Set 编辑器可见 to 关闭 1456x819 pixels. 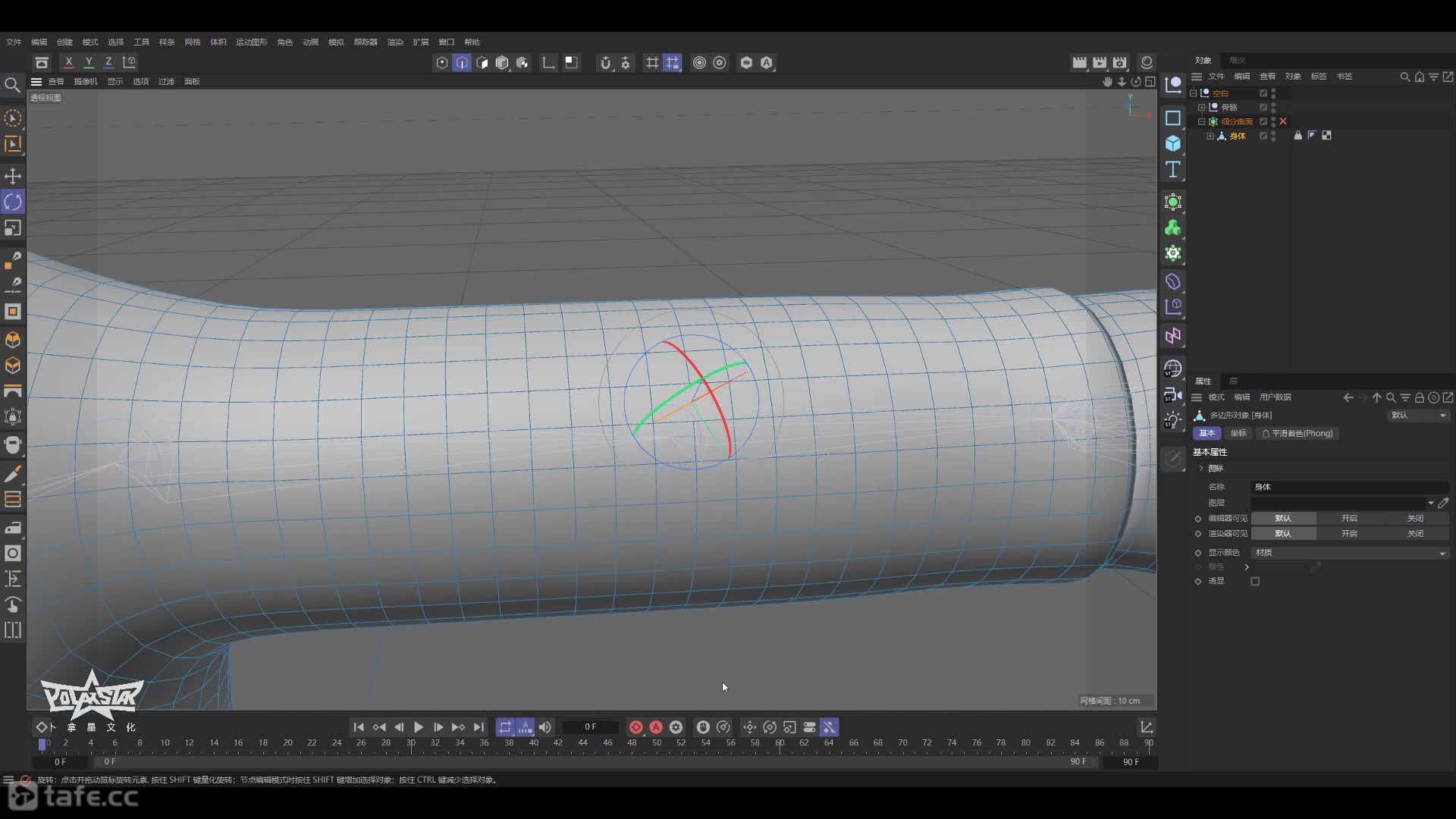pos(1416,518)
